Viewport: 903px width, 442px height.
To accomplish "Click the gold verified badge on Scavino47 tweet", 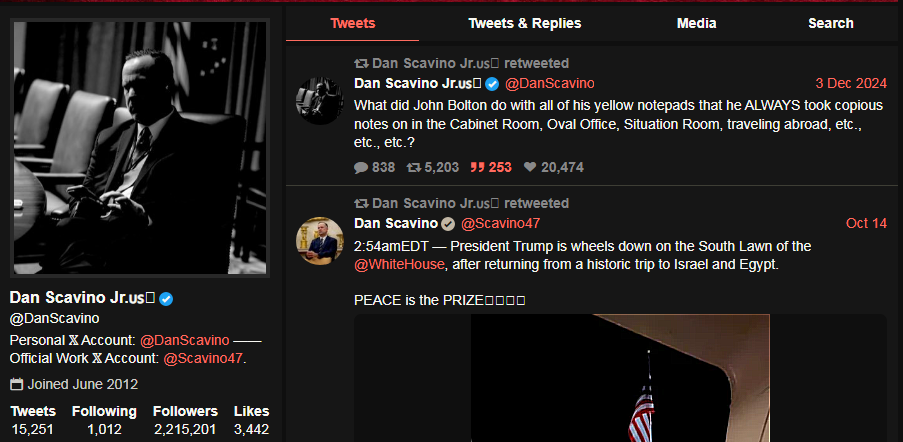I will click(448, 223).
